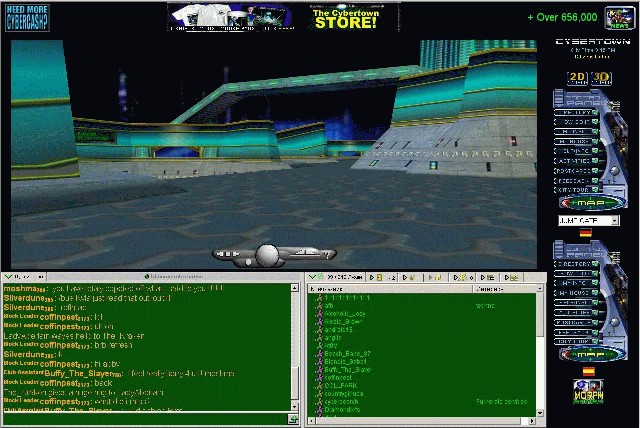
Task: Open Feedback in the upper star panel
Action: pyautogui.click(x=576, y=180)
